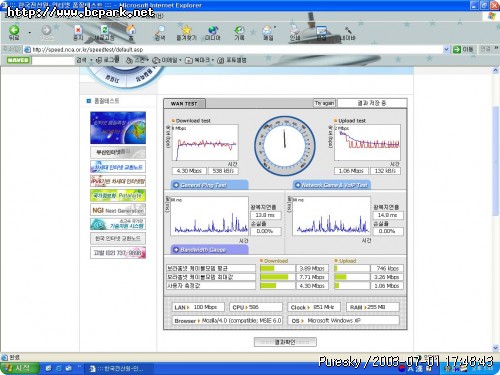Click the green Back arrow icon
500x375 pixels.
click(x=14, y=30)
